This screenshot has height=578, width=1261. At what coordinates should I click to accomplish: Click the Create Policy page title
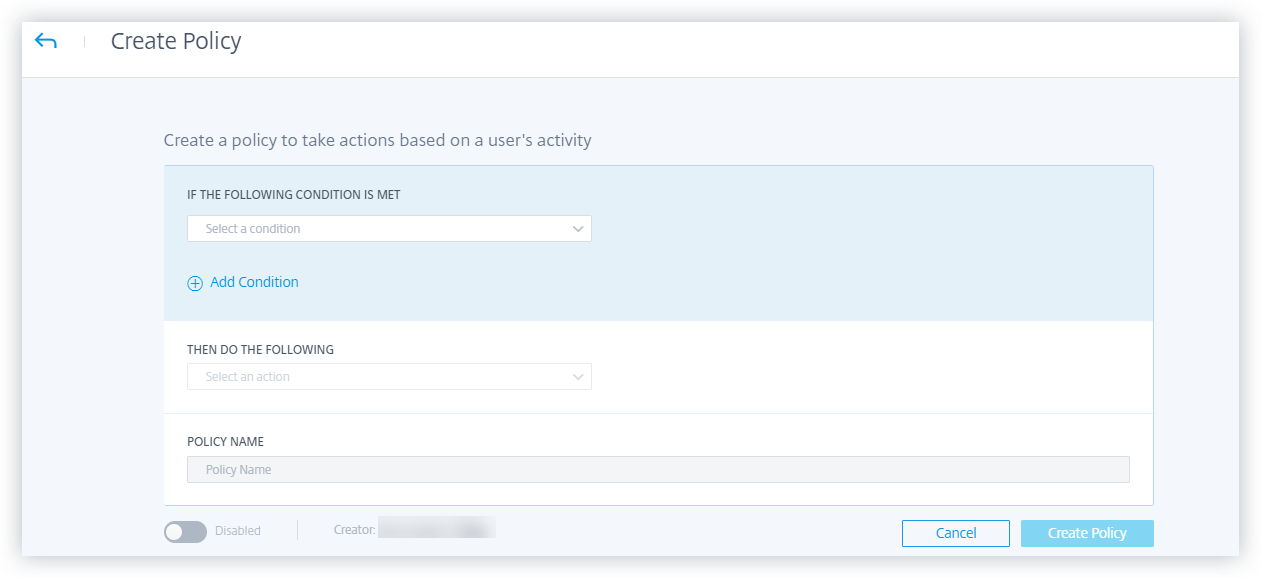click(176, 41)
